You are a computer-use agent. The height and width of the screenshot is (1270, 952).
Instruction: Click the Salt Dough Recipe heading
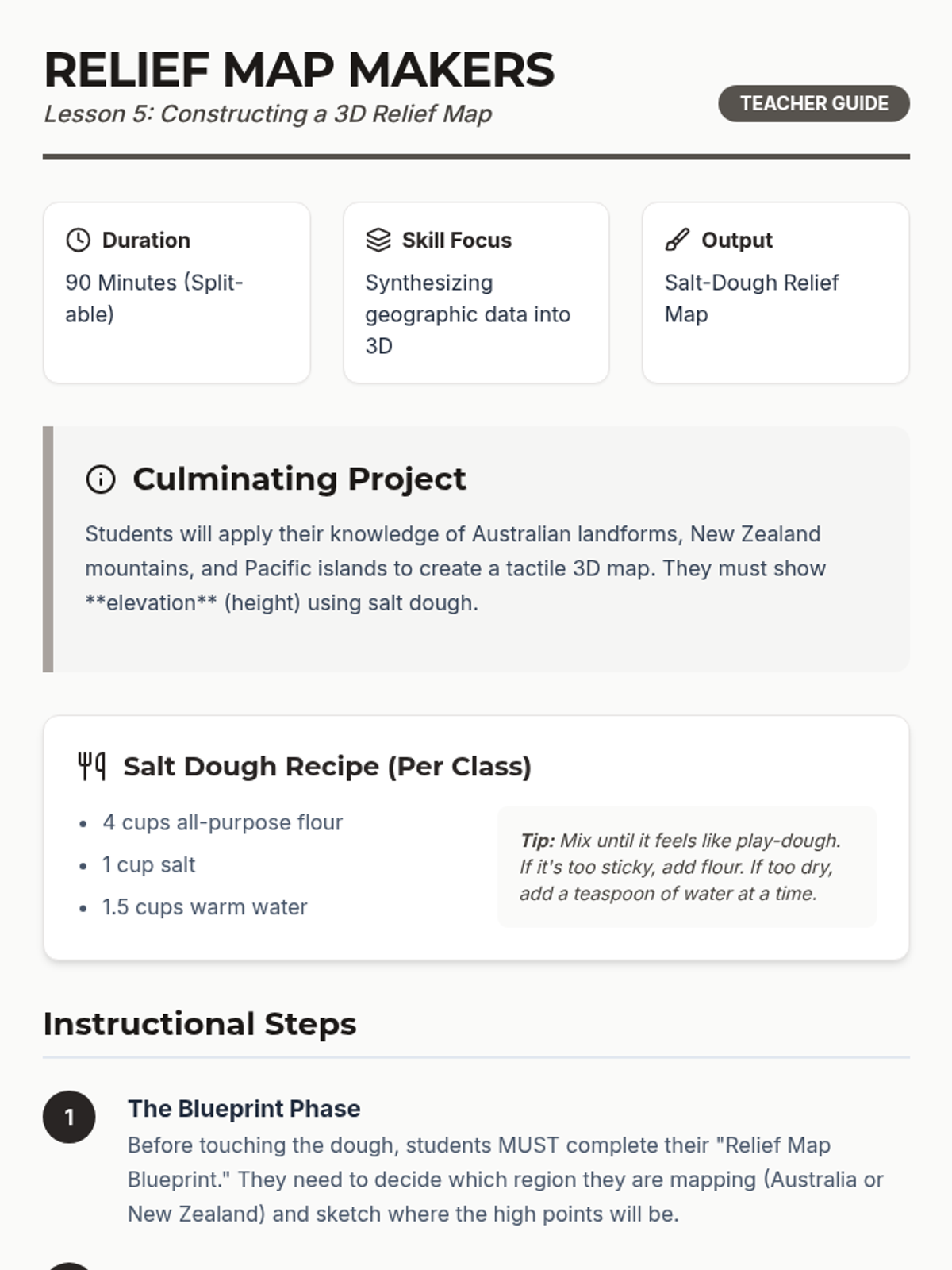coord(327,767)
